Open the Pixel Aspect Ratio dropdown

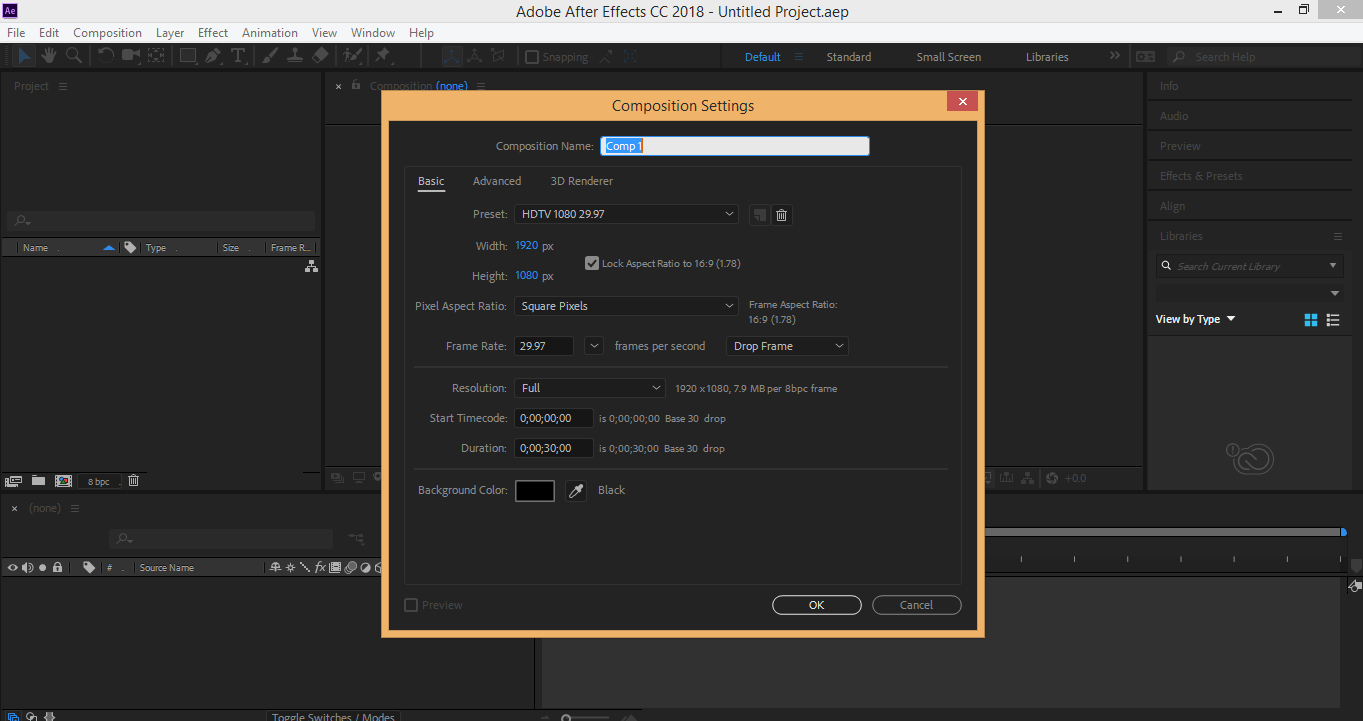[626, 306]
